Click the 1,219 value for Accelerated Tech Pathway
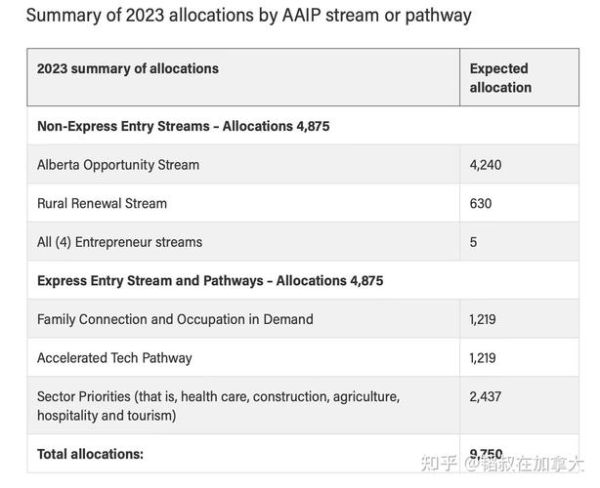The height and width of the screenshot is (488, 600). tap(485, 358)
